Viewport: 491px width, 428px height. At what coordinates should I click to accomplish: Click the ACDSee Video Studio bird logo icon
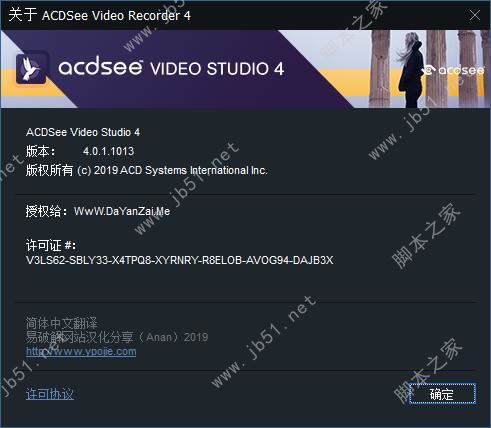pos(32,68)
